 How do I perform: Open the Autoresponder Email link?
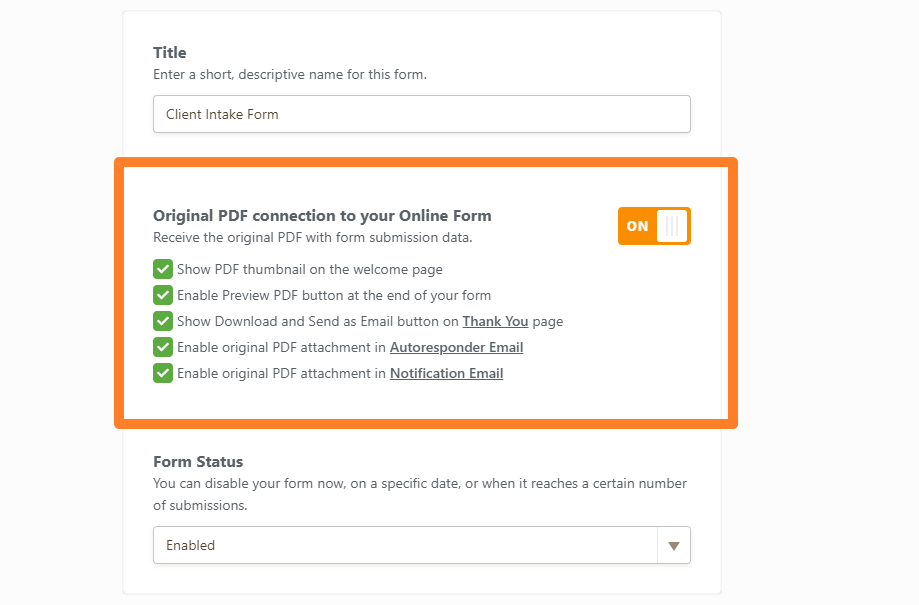(x=456, y=347)
